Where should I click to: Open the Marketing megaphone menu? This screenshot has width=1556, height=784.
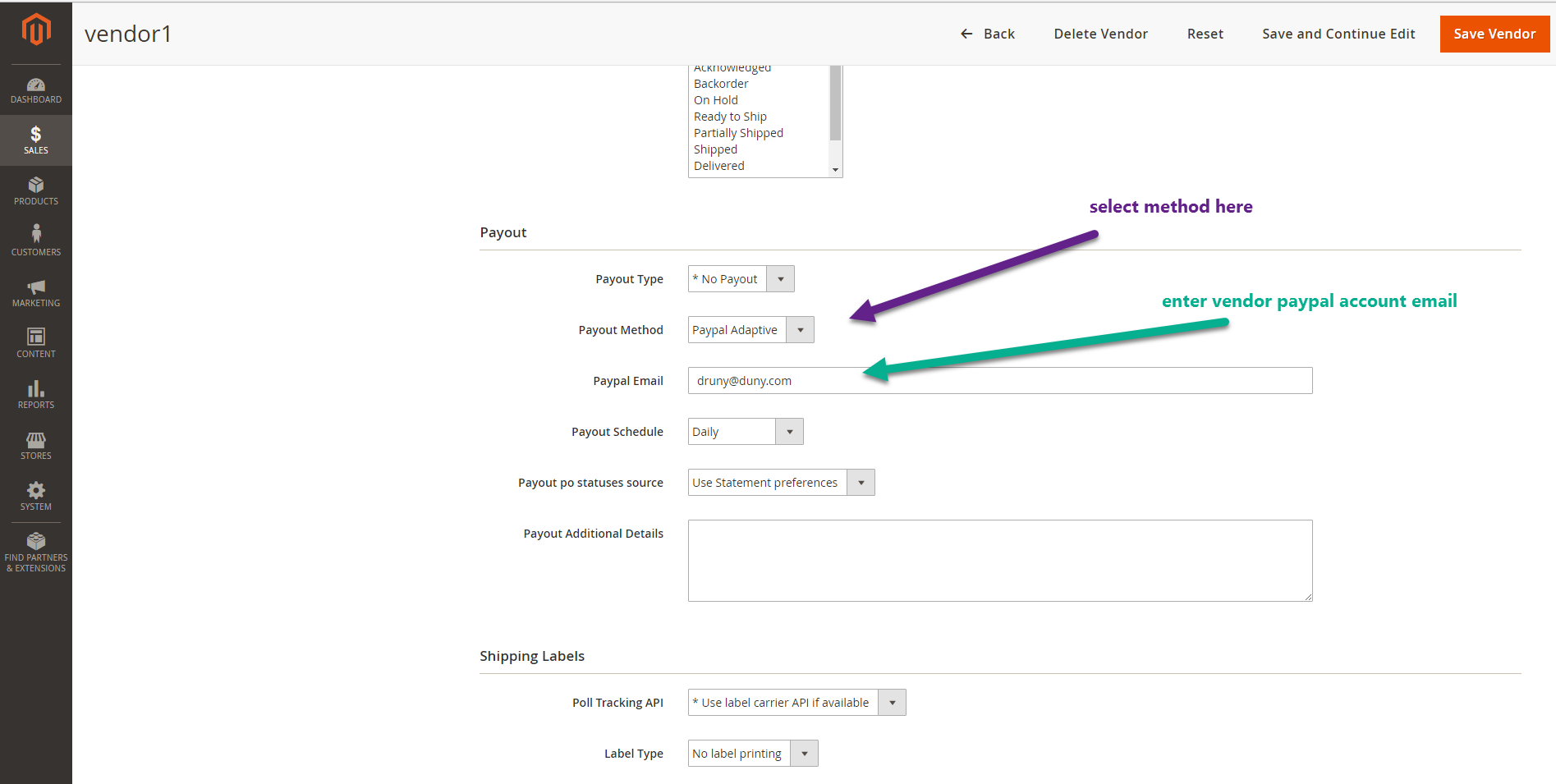pos(36,293)
